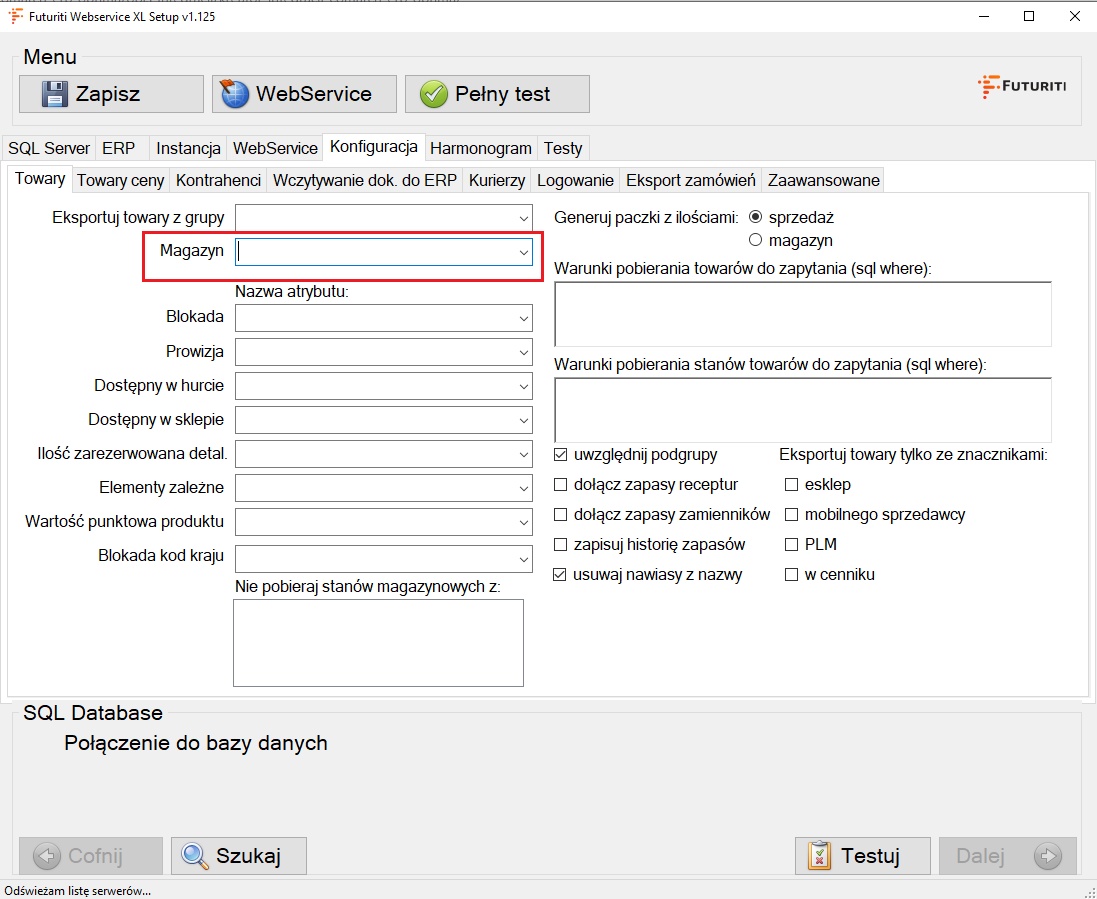Click the sql where text area for towary
This screenshot has height=899, width=1097.
click(802, 314)
